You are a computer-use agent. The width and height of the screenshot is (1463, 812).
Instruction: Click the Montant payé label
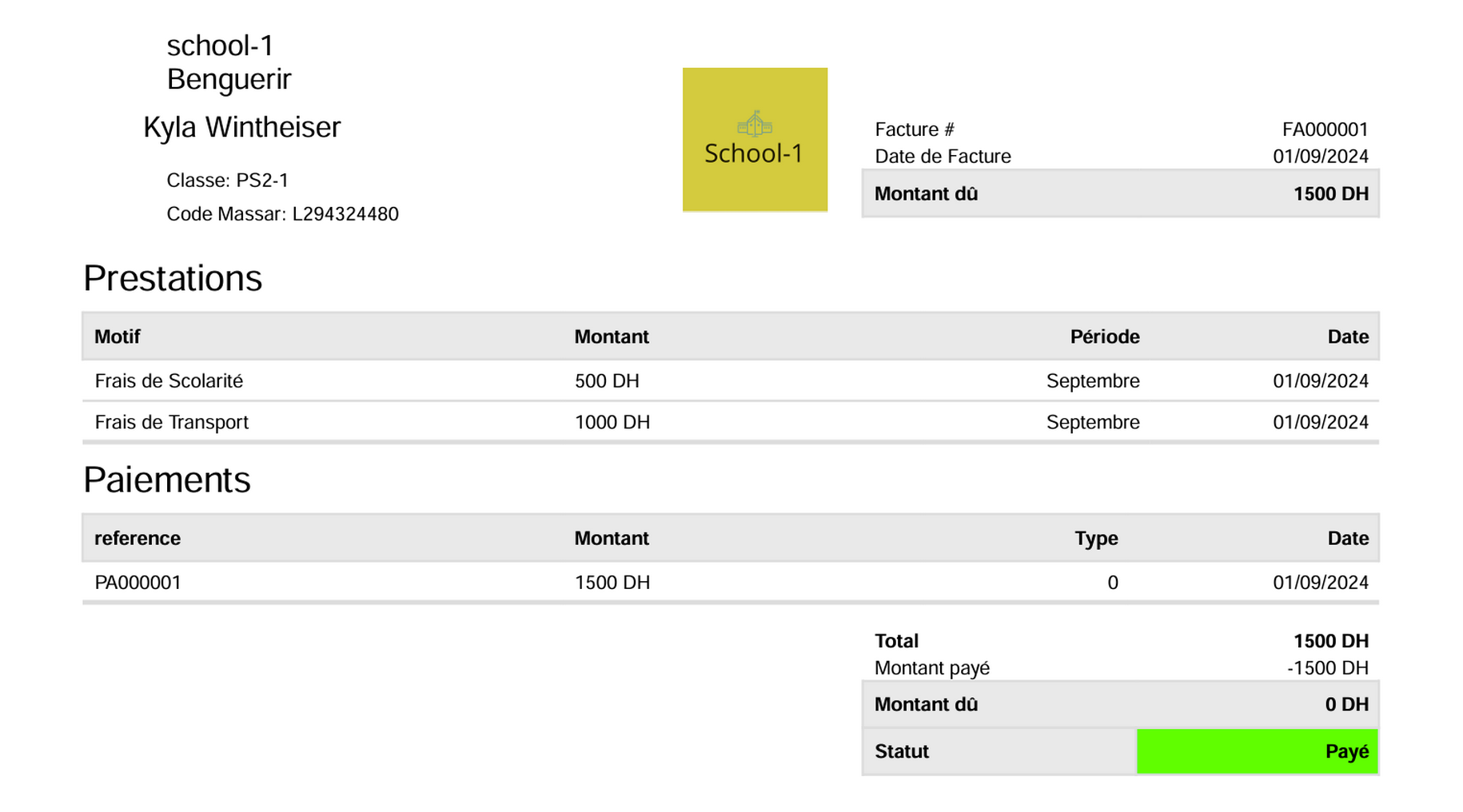pos(932,668)
